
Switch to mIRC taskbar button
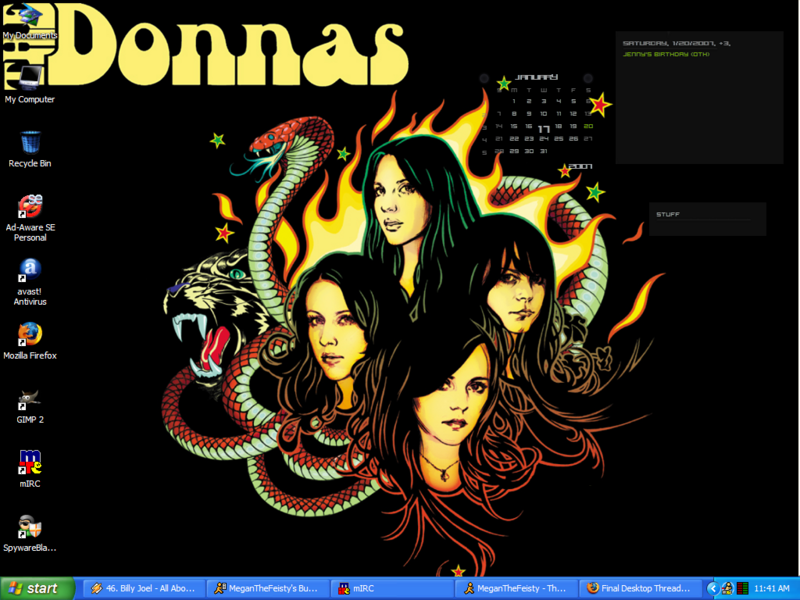(391, 588)
